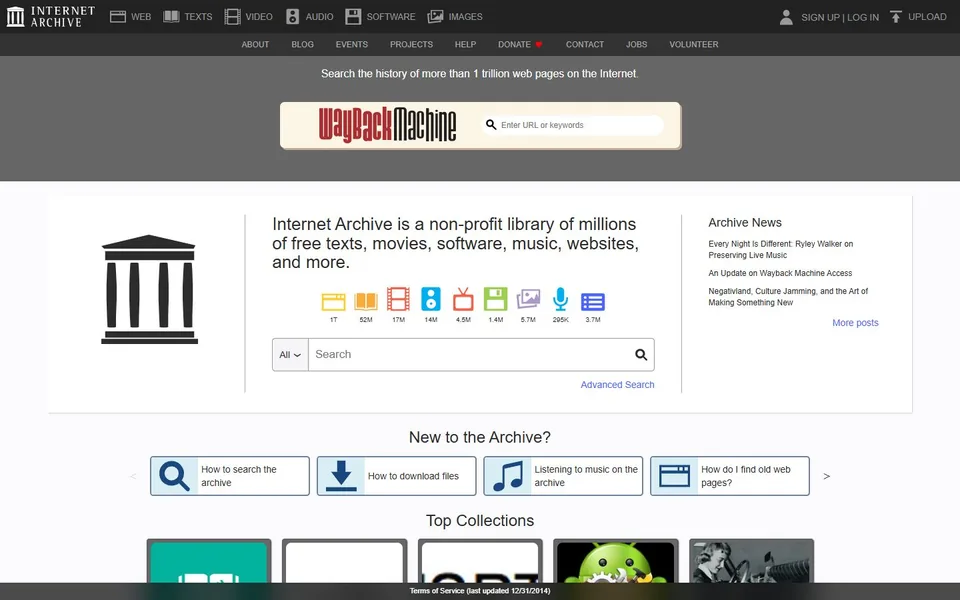Click the main search magnifier button
Image resolution: width=960 pixels, height=600 pixels.
click(x=641, y=354)
